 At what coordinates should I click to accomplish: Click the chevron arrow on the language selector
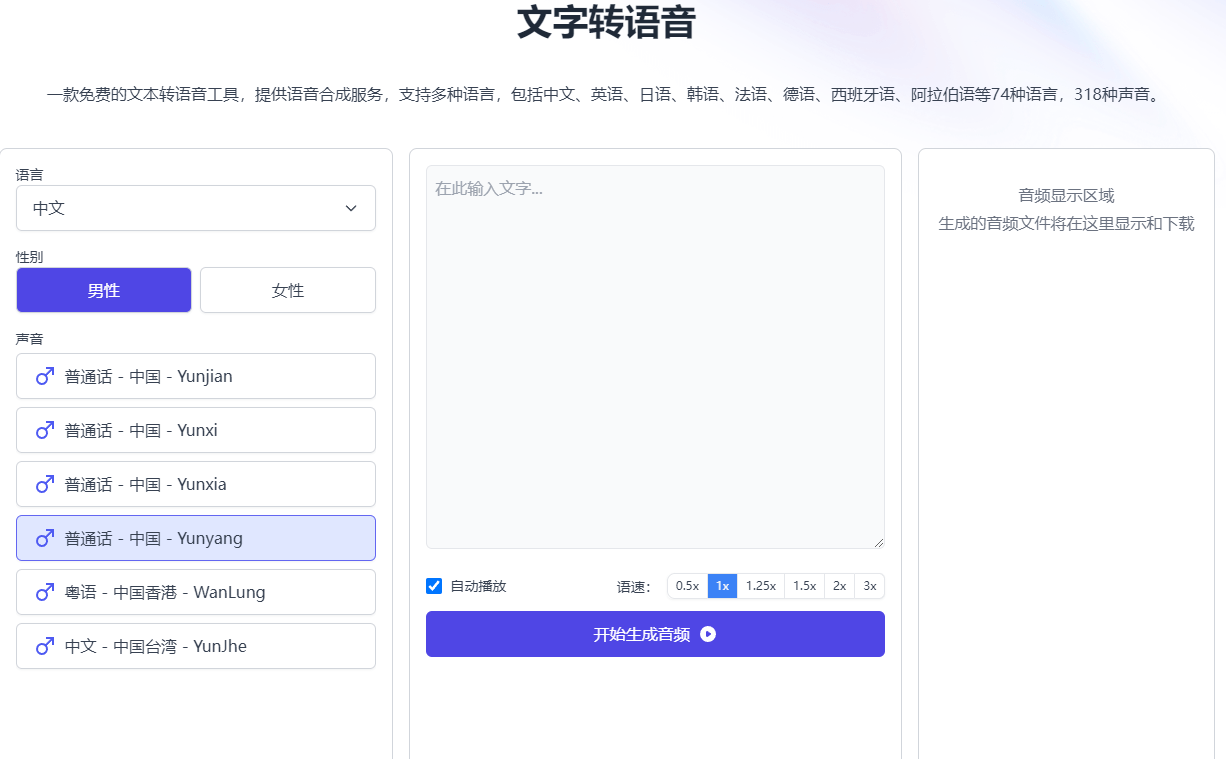(x=351, y=208)
